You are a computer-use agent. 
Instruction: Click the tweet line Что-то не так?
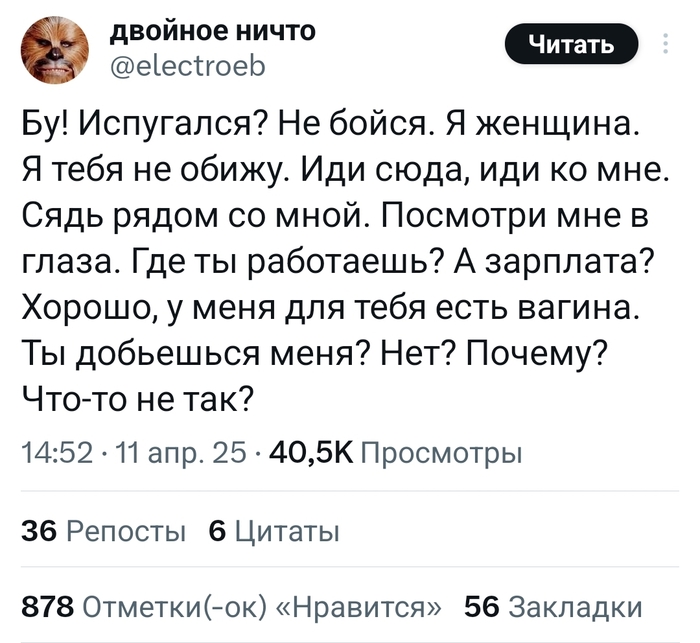click(138, 396)
